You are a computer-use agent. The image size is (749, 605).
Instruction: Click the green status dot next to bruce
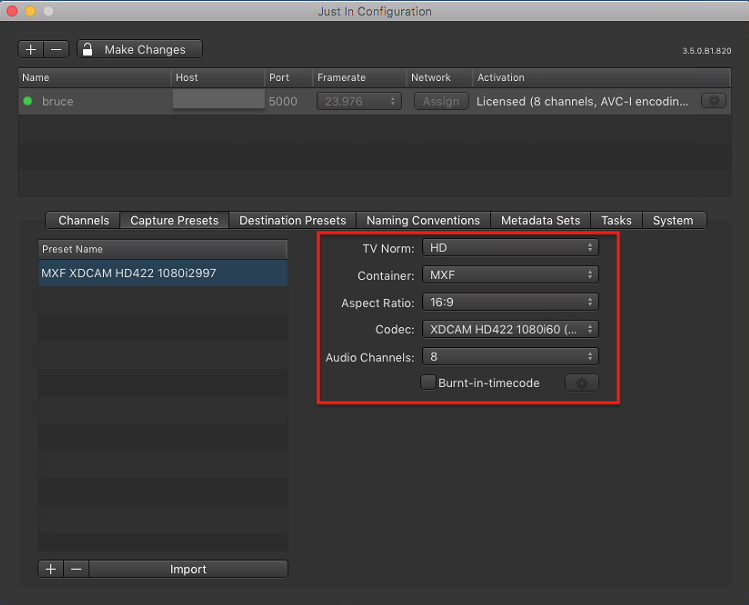coord(28,101)
